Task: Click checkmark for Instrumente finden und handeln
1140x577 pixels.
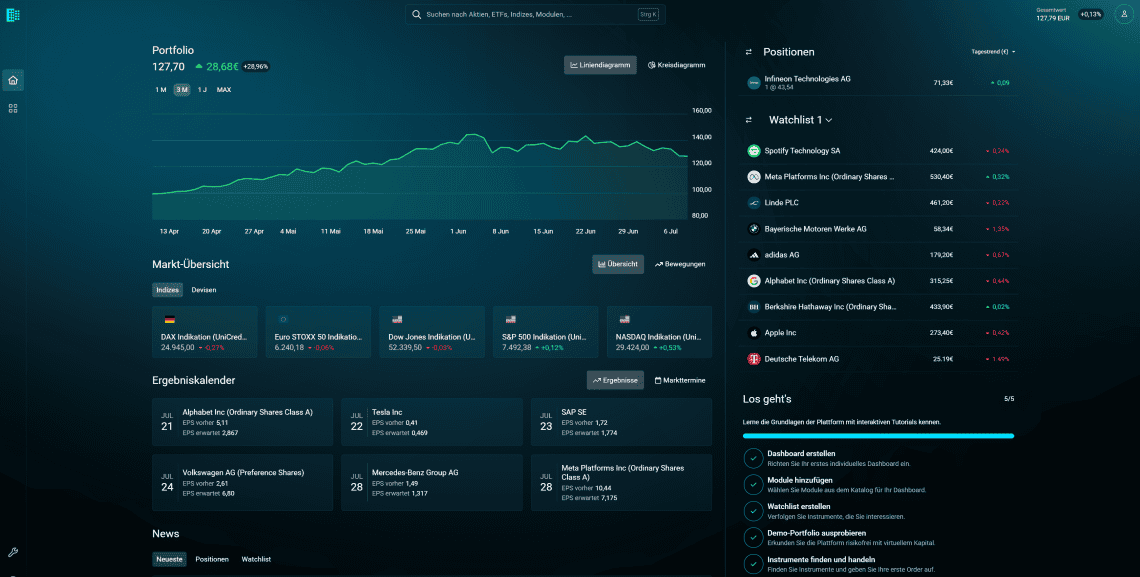Action: 753,564
